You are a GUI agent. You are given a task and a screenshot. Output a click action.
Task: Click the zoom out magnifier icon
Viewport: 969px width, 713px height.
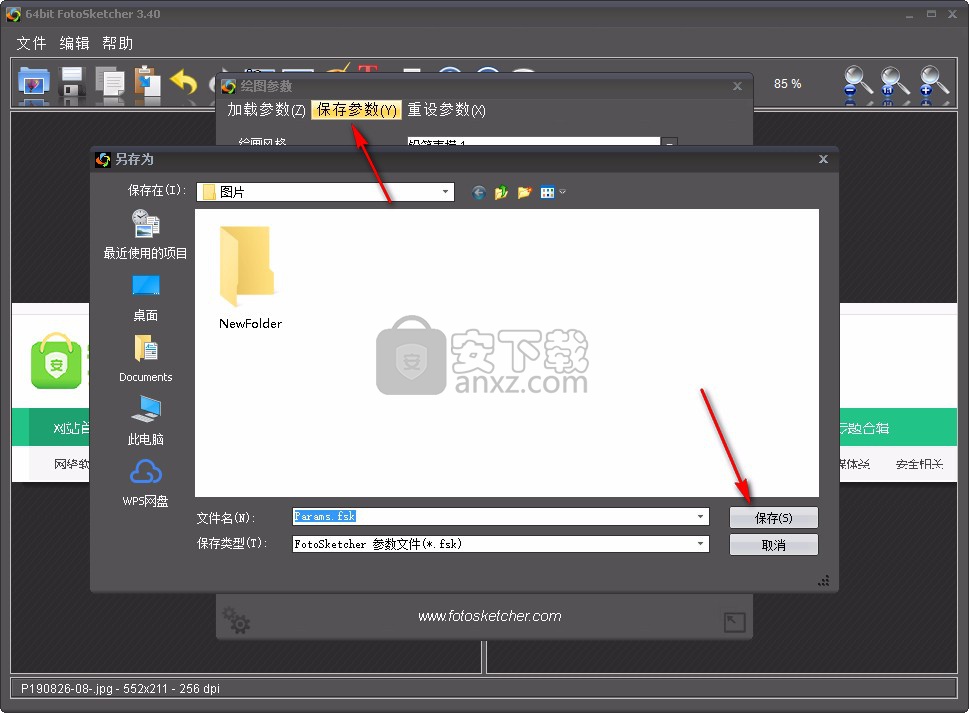click(x=858, y=84)
